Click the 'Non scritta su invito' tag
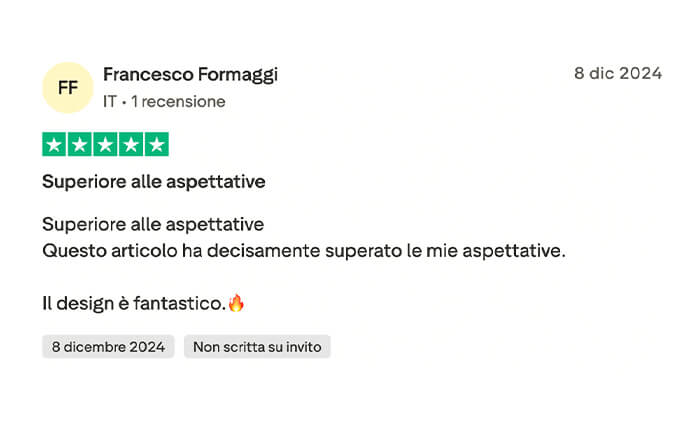Screen dimensions: 700x424 pos(257,347)
